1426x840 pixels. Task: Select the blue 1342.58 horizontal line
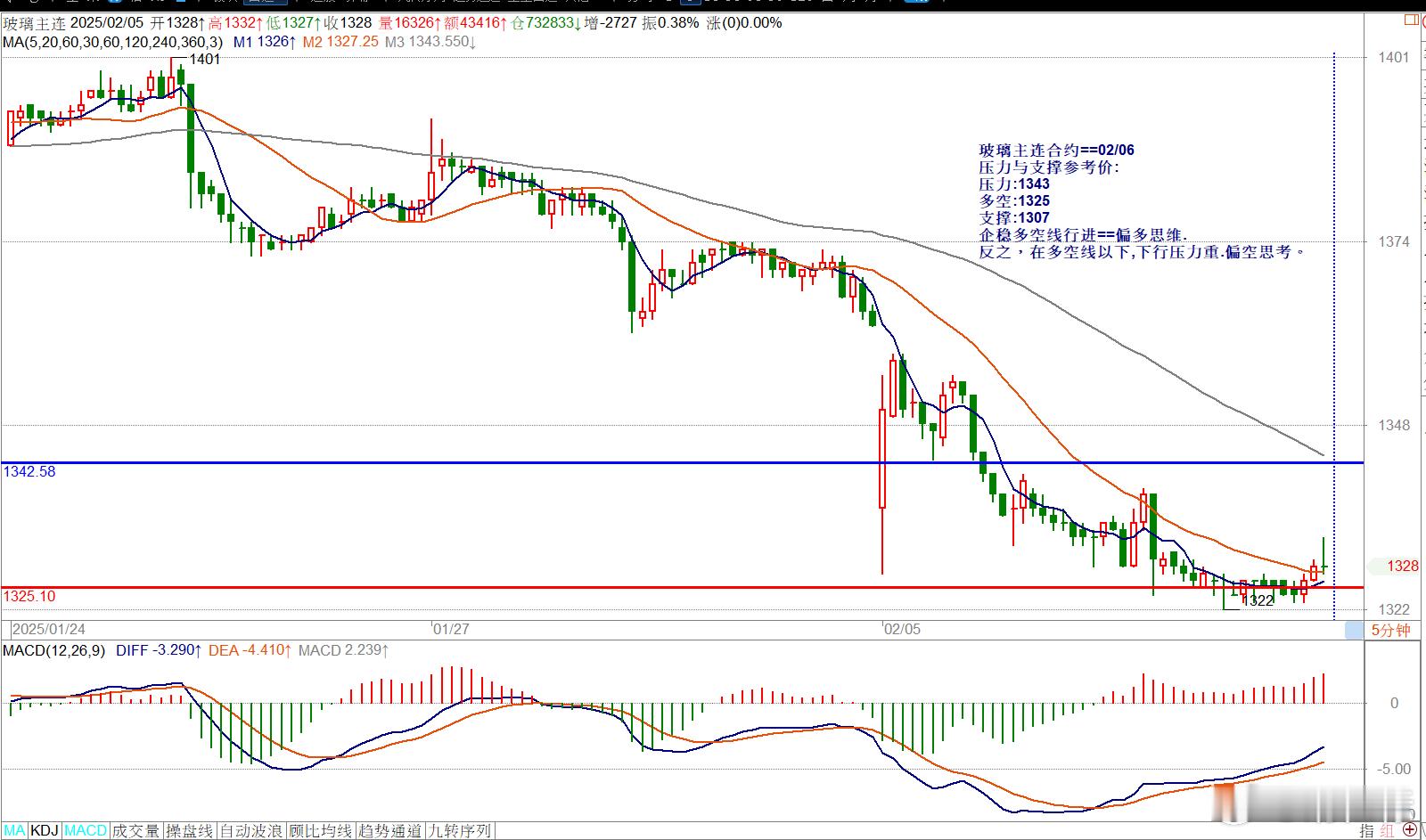coord(682,462)
